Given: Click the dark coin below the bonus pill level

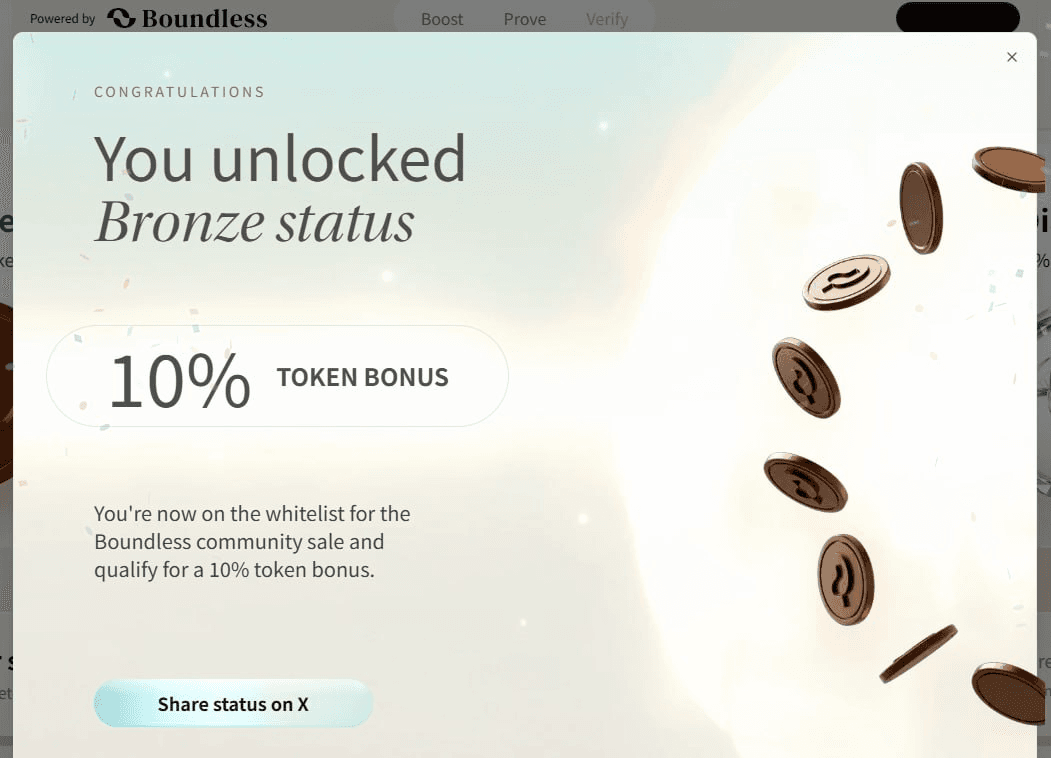Looking at the screenshot, I should pos(806,482).
